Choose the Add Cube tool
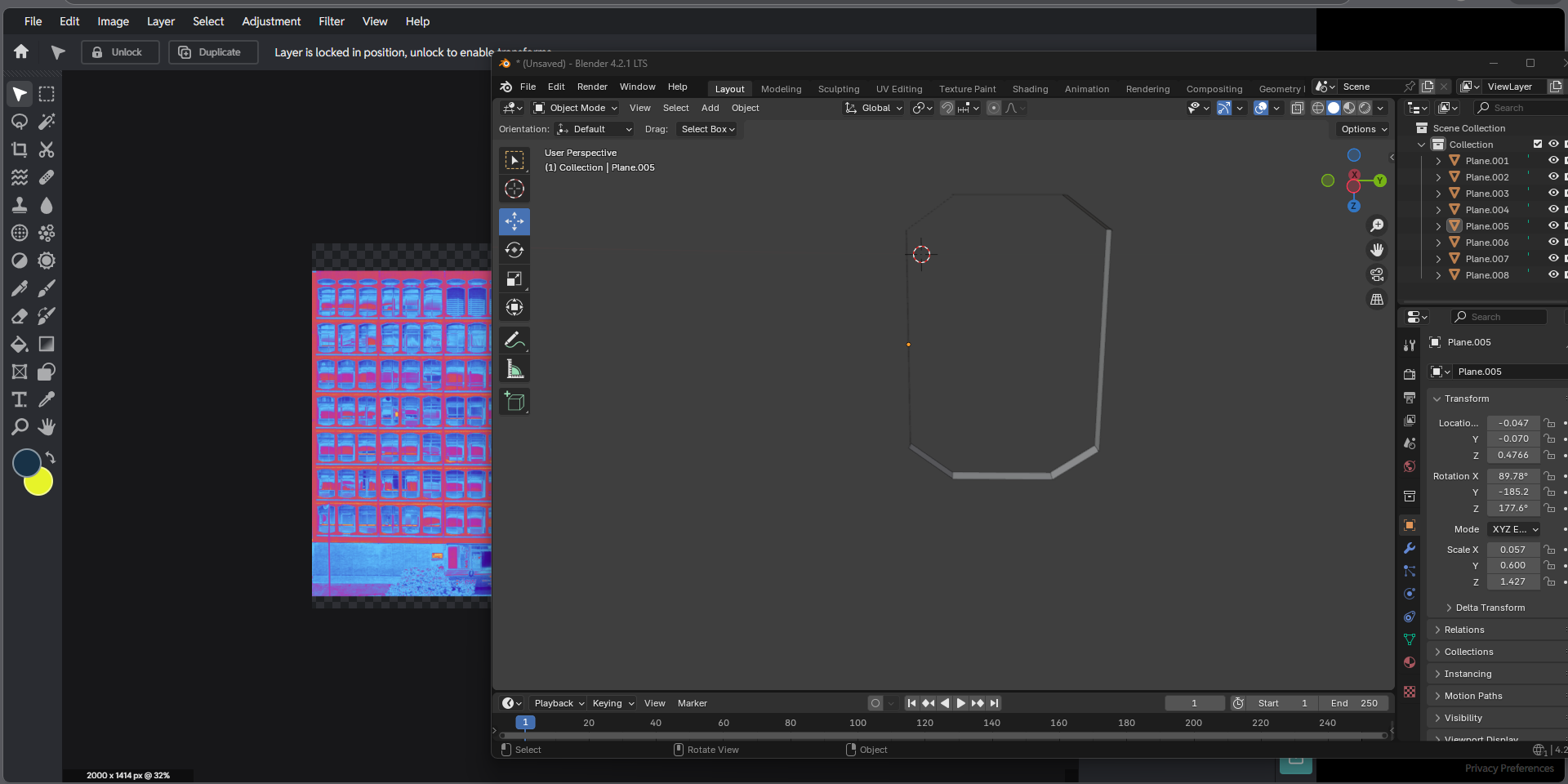 coord(514,401)
